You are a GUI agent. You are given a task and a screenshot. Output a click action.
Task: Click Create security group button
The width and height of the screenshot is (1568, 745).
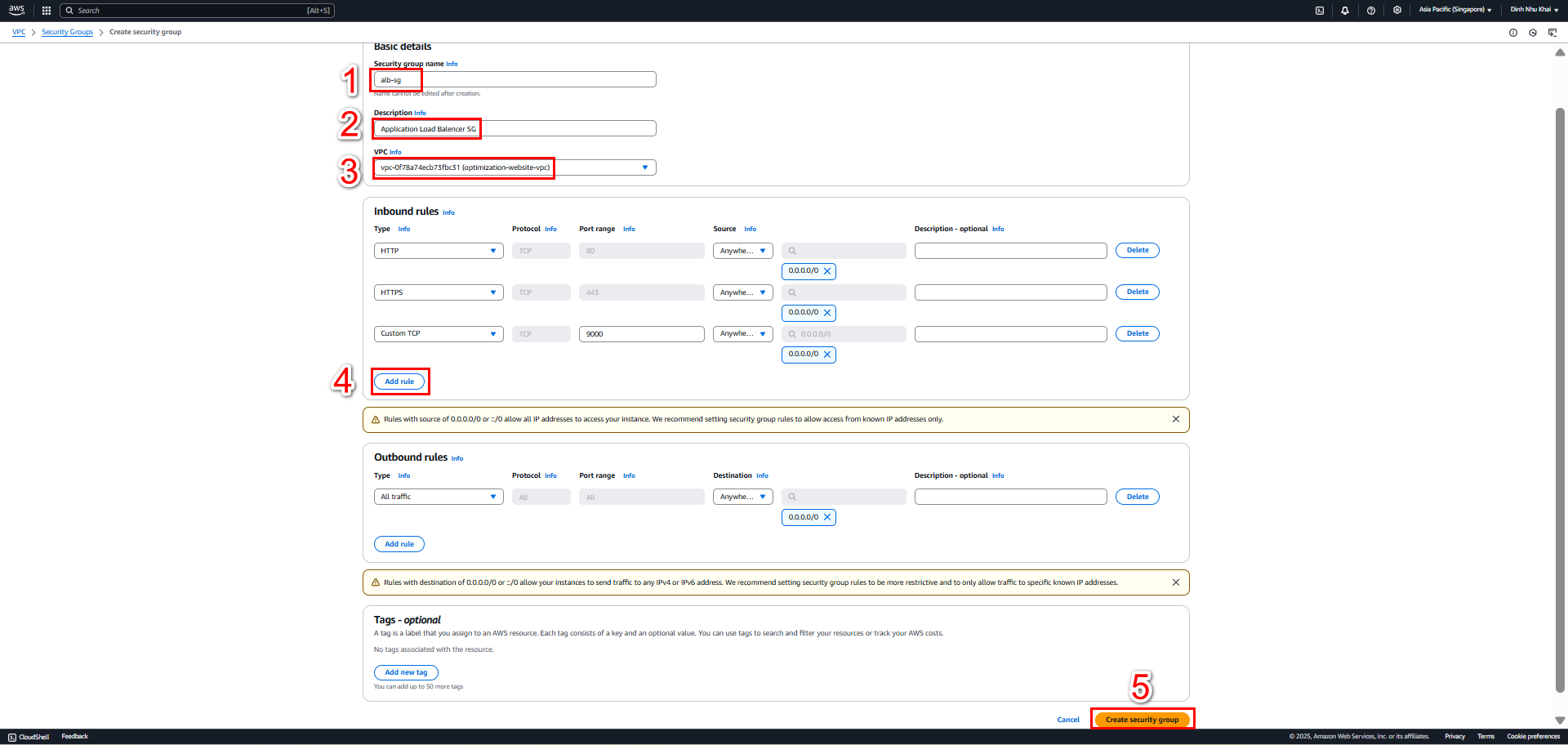1142,720
